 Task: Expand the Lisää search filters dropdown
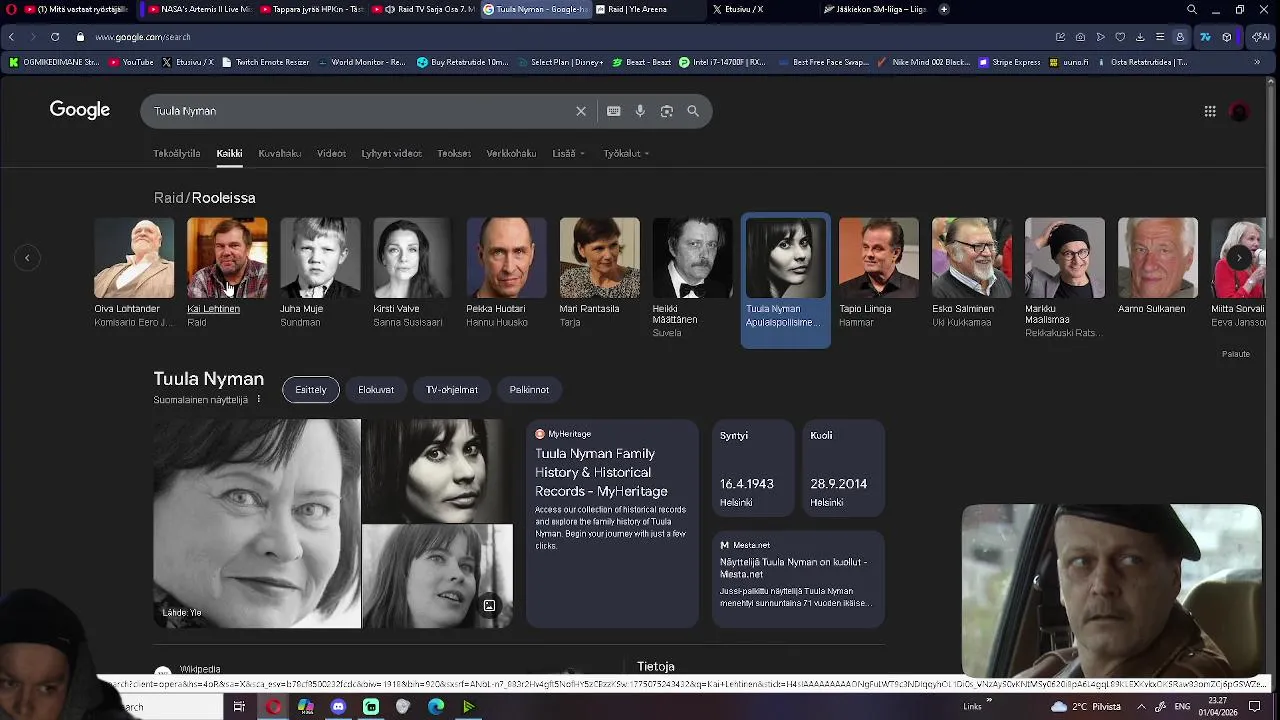[568, 154]
